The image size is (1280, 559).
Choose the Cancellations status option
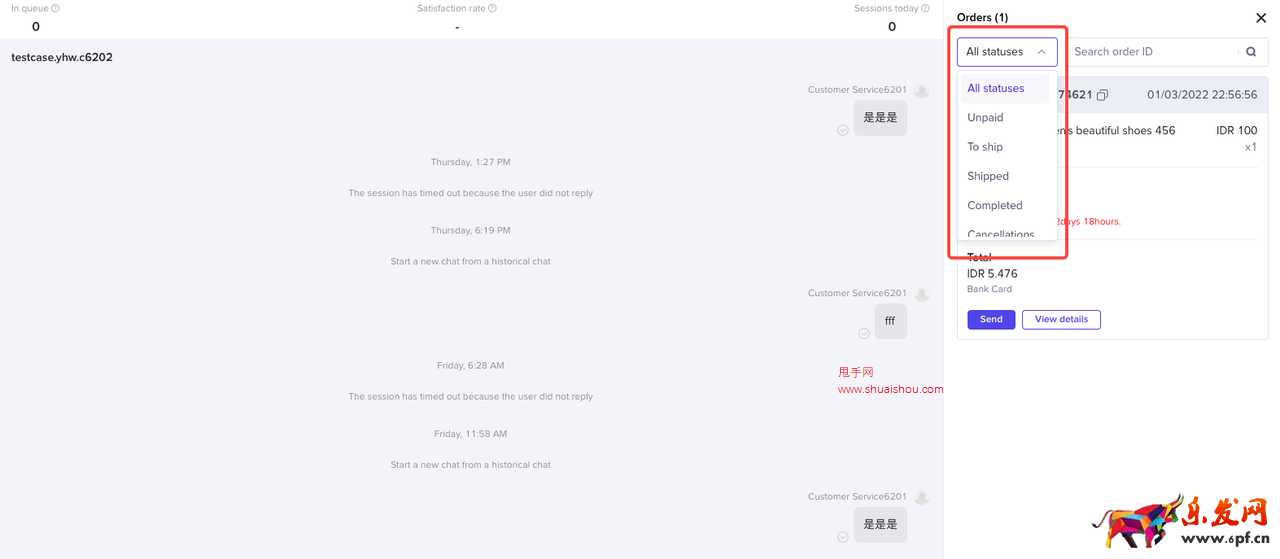coord(1000,234)
